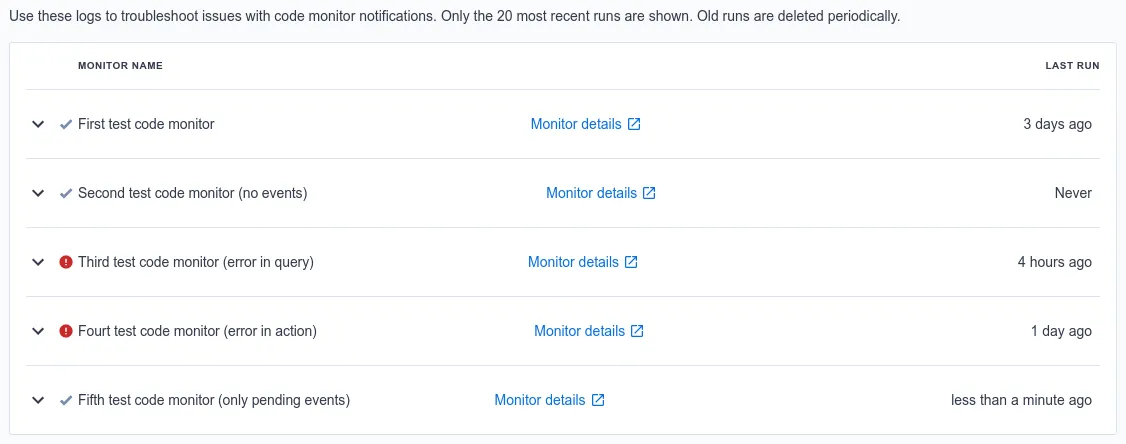This screenshot has height=444, width=1126.
Task: Click the external link icon in First monitor's row
Action: click(x=634, y=124)
